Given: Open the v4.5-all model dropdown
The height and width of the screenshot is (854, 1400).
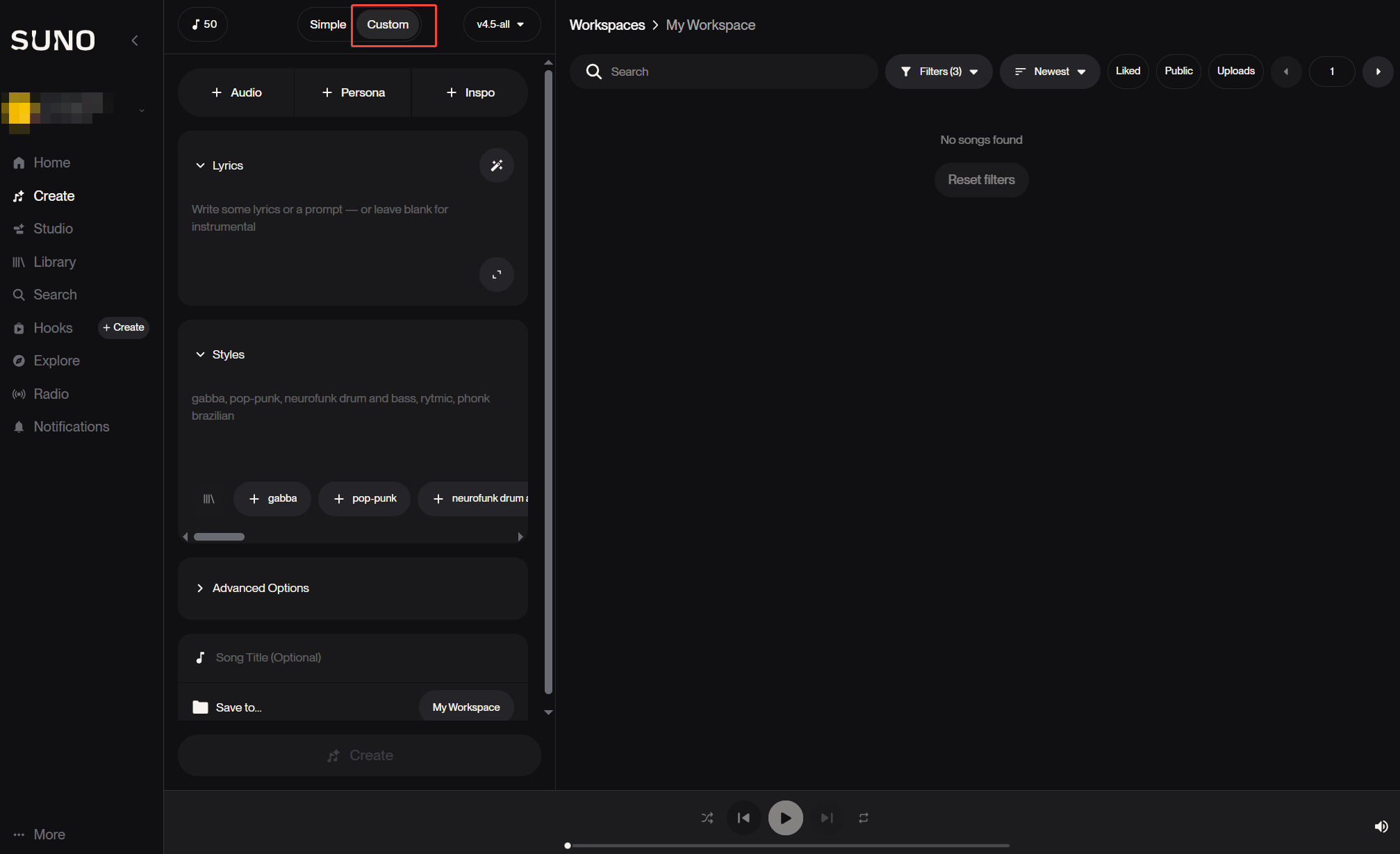Looking at the screenshot, I should (500, 24).
